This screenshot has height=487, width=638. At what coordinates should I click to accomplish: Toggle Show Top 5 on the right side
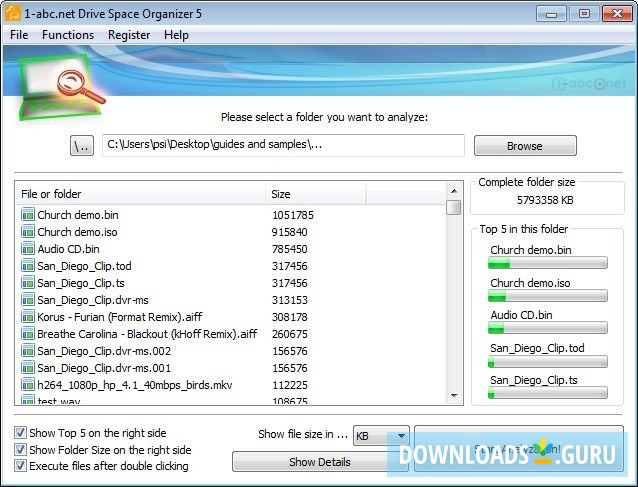20,432
